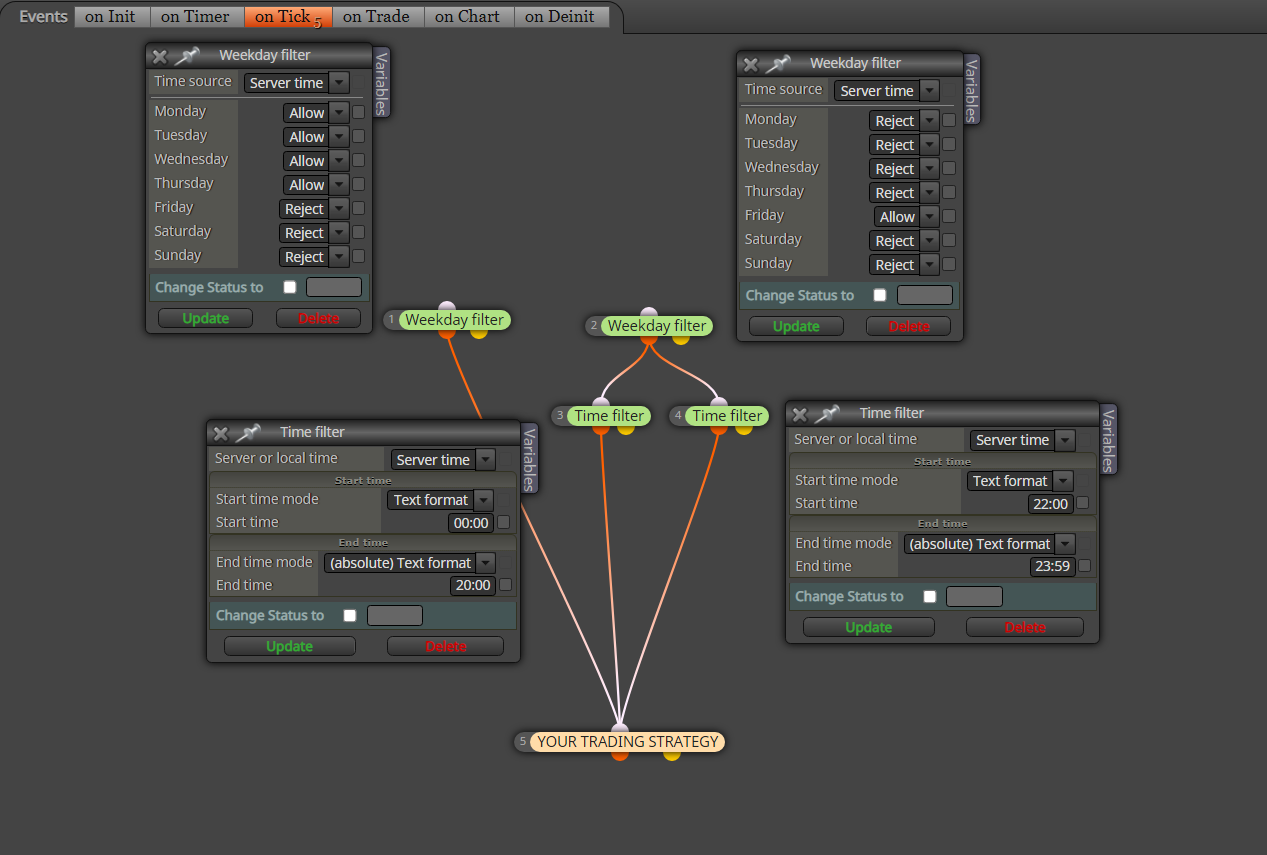
Task: Open End time mode dropdown in right Time filter
Action: tap(990, 544)
